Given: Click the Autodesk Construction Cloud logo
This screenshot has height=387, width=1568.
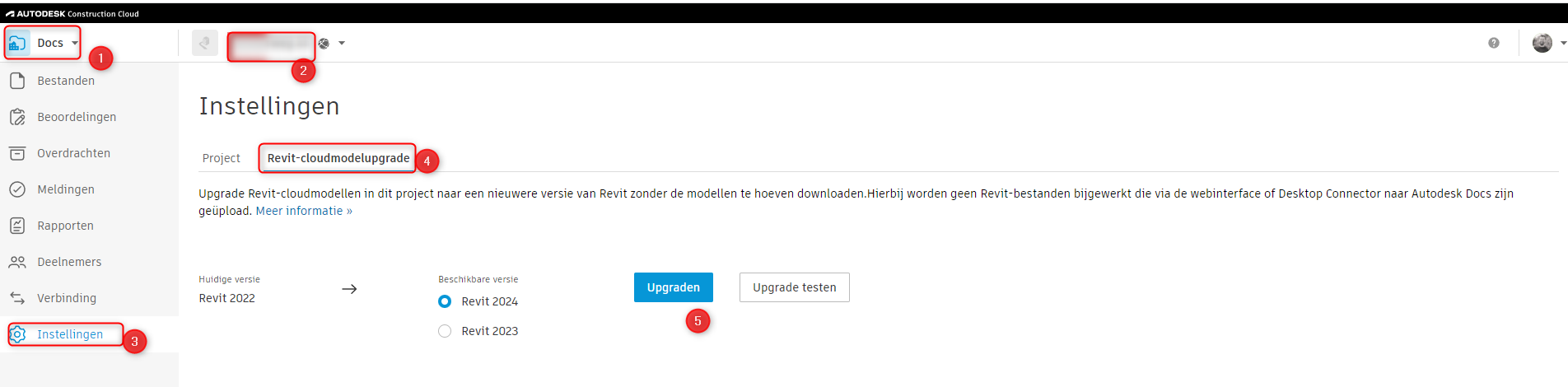Looking at the screenshot, I should coord(72,13).
